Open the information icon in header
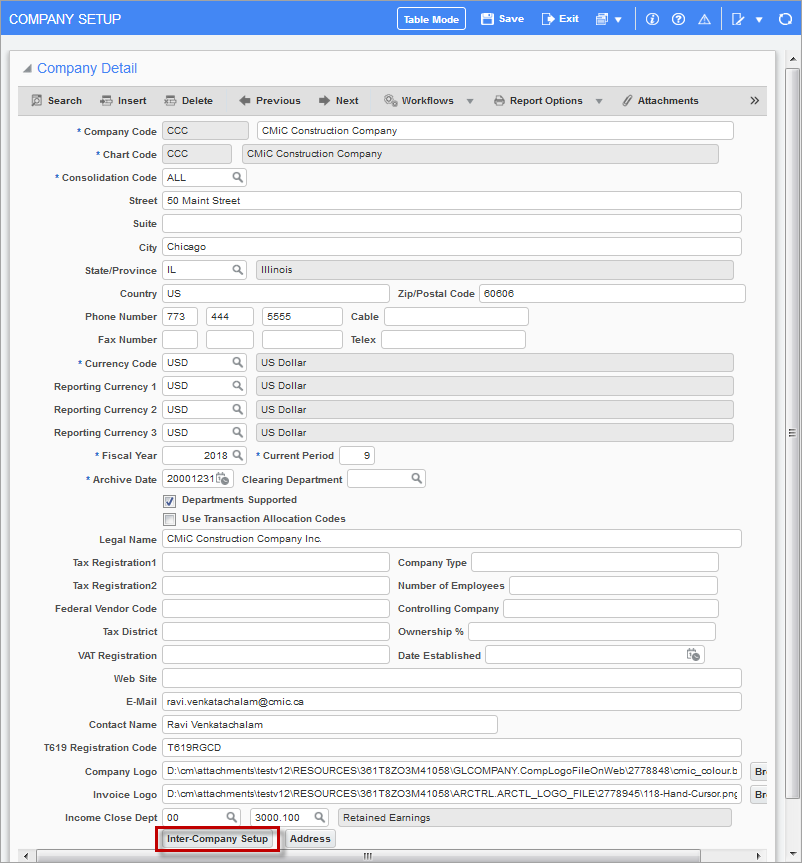Viewport: 802px width, 863px height. point(652,19)
